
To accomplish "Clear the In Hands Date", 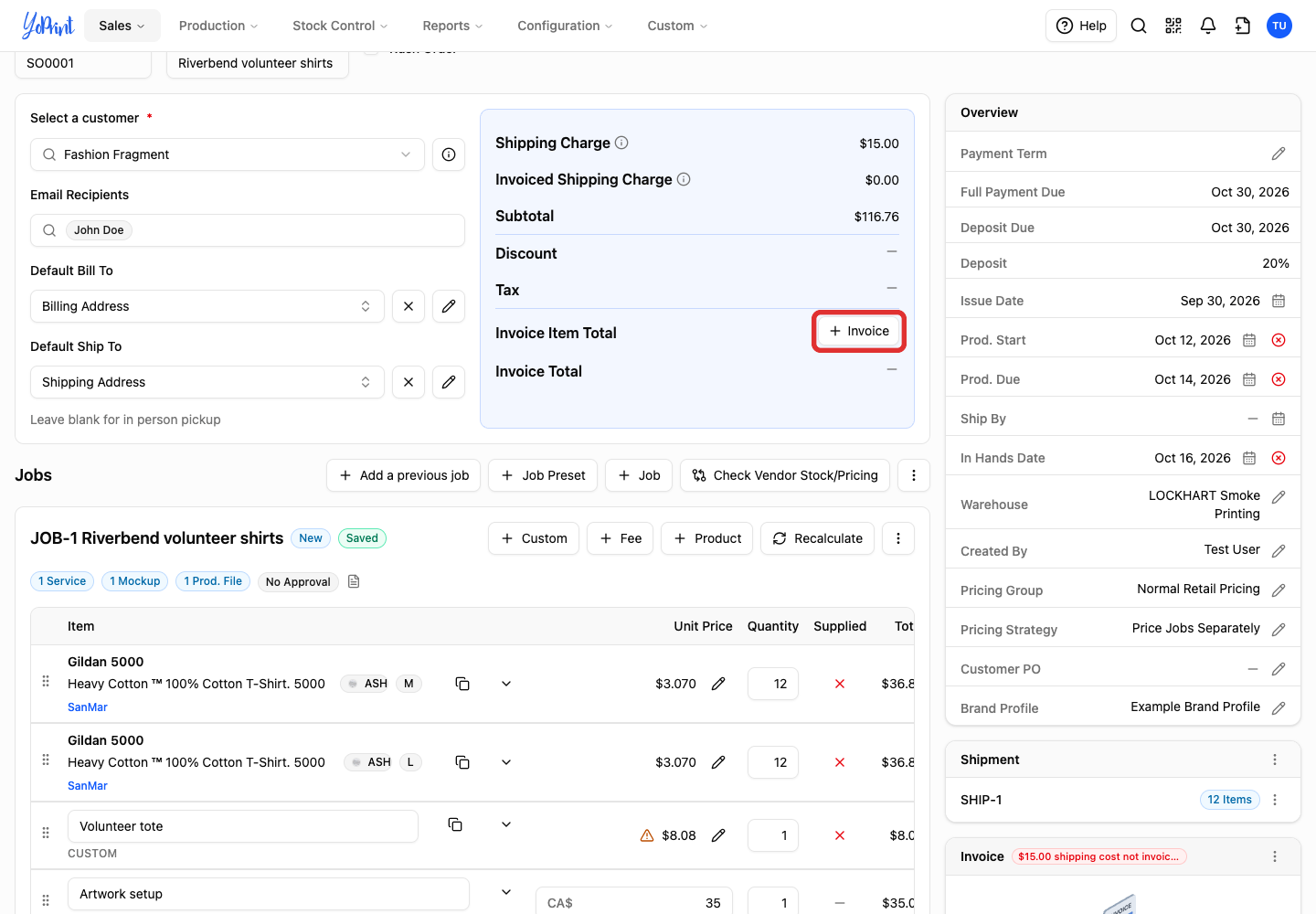I will 1279,458.
